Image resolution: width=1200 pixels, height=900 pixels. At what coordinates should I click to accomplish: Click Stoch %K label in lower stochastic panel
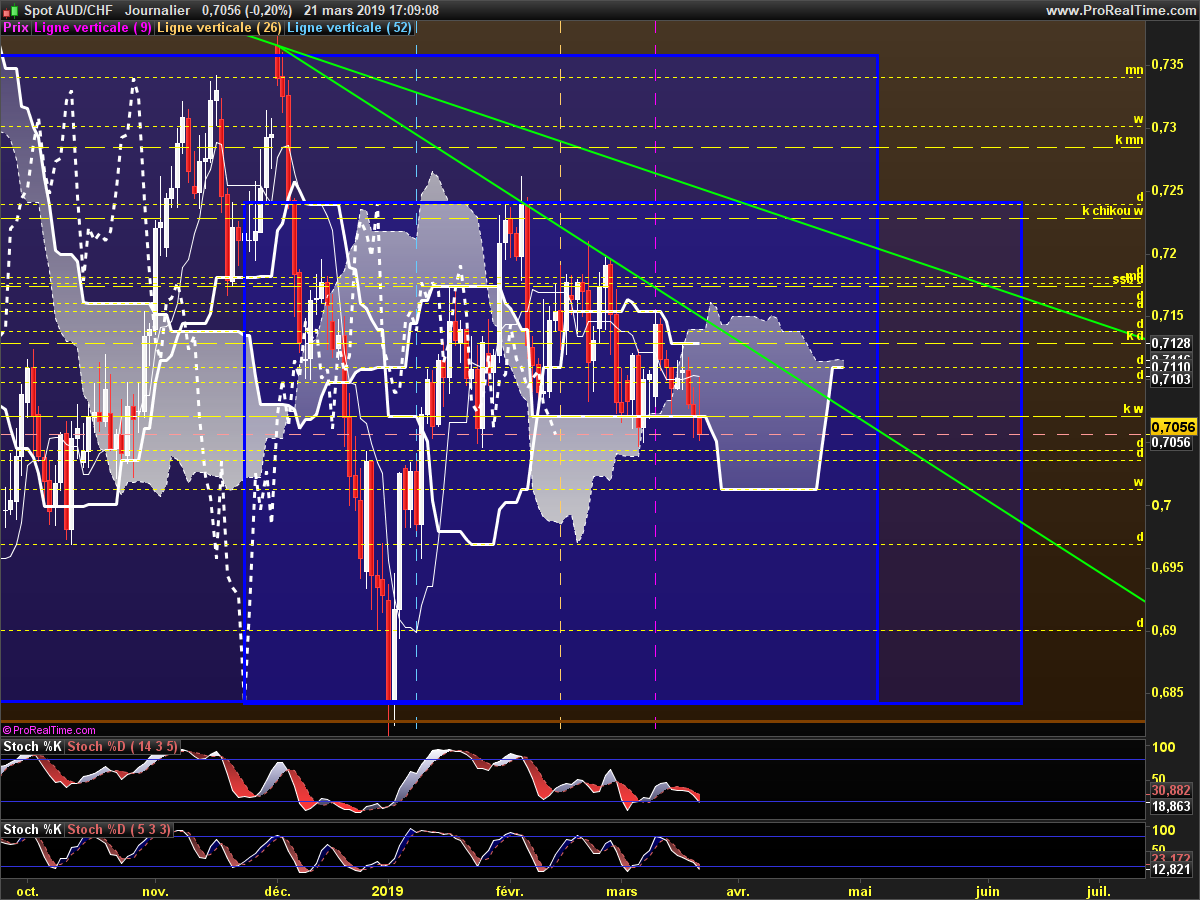[34, 830]
